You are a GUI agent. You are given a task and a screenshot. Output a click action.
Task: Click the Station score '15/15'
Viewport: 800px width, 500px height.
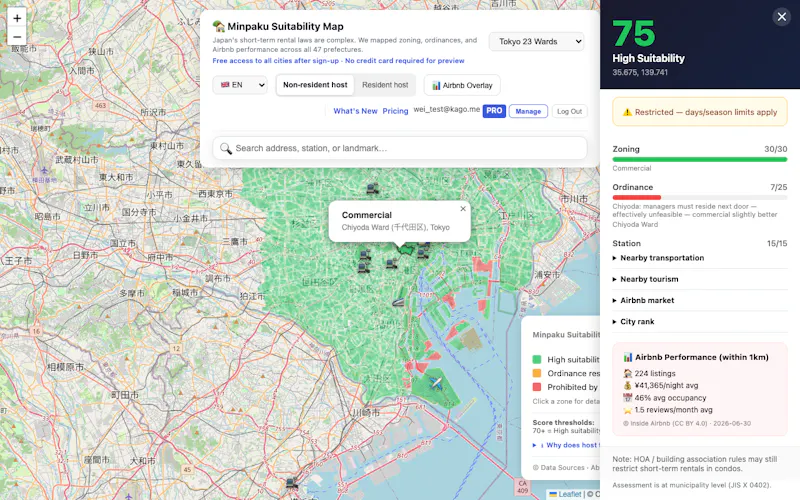click(777, 243)
